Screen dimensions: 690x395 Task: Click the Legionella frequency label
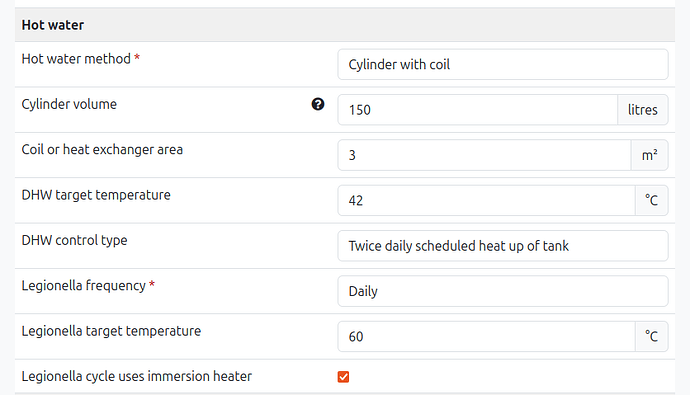coord(84,285)
